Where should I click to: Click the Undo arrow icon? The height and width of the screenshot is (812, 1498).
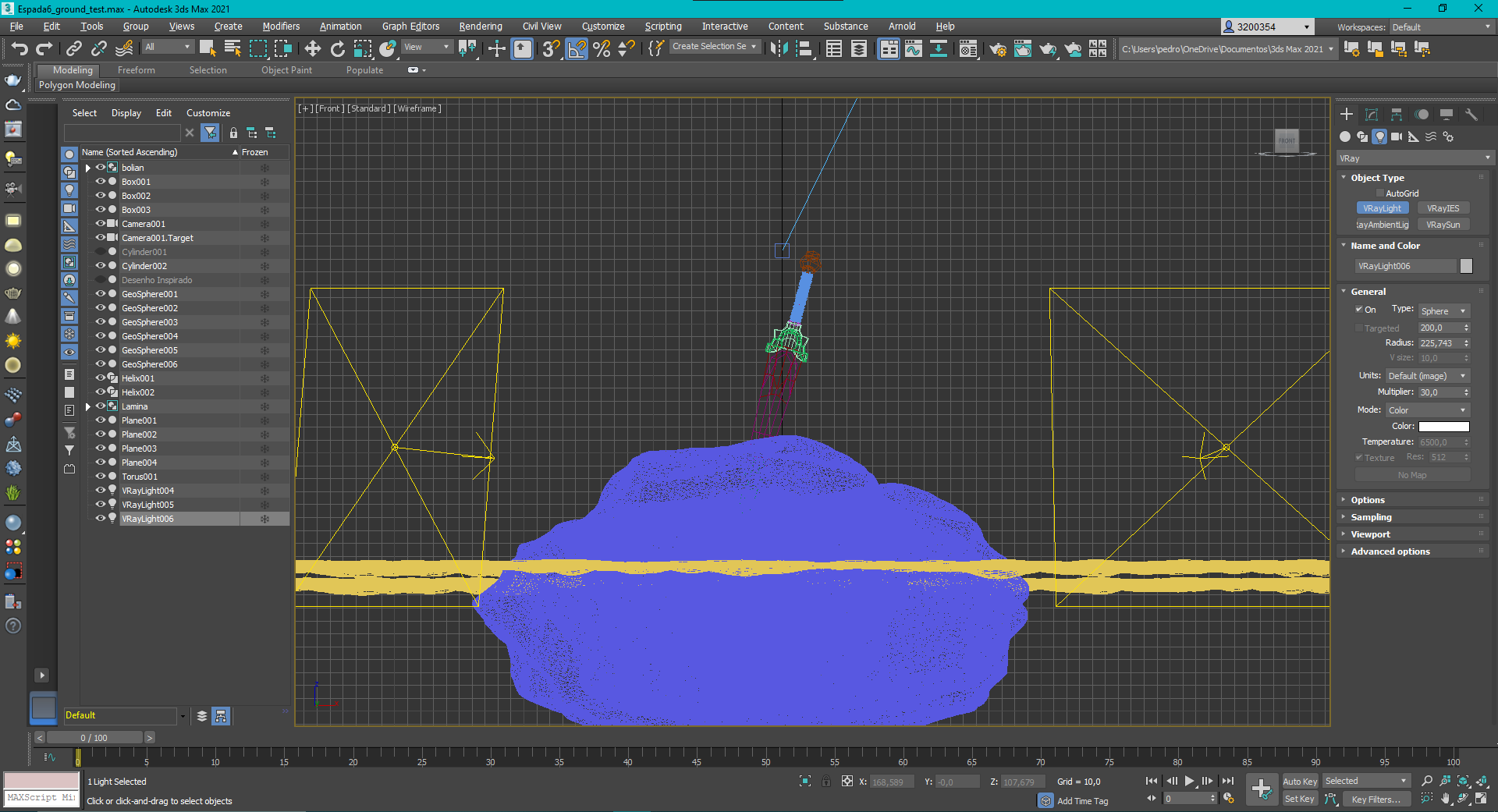click(x=20, y=49)
